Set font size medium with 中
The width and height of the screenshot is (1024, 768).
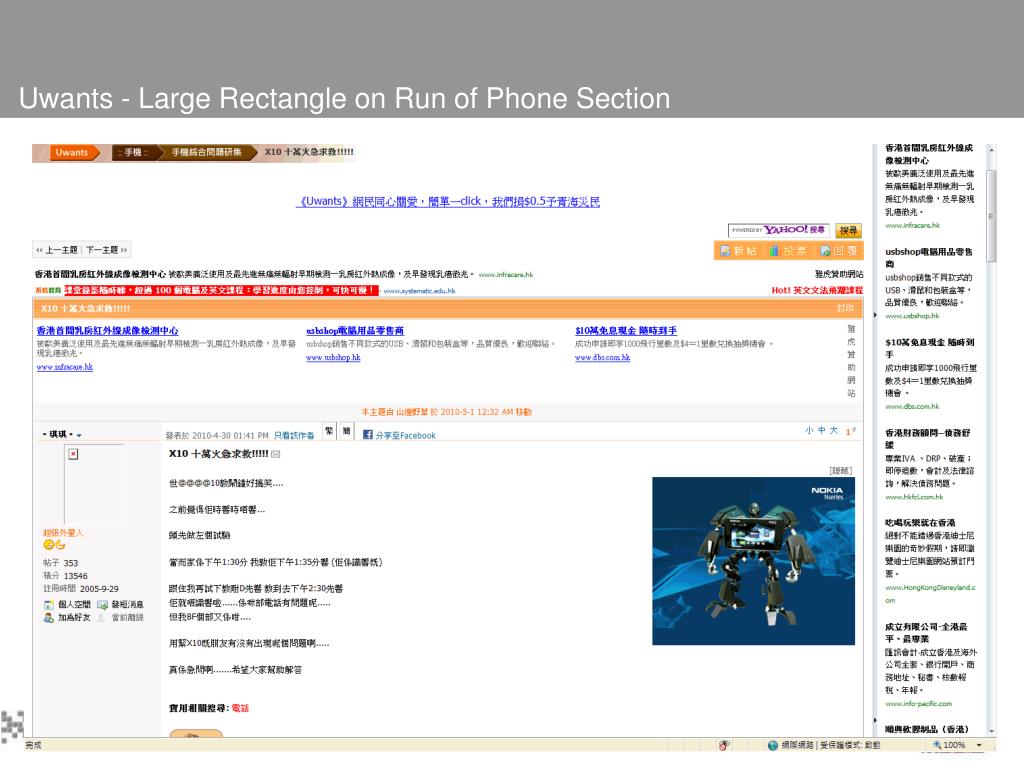pos(822,430)
